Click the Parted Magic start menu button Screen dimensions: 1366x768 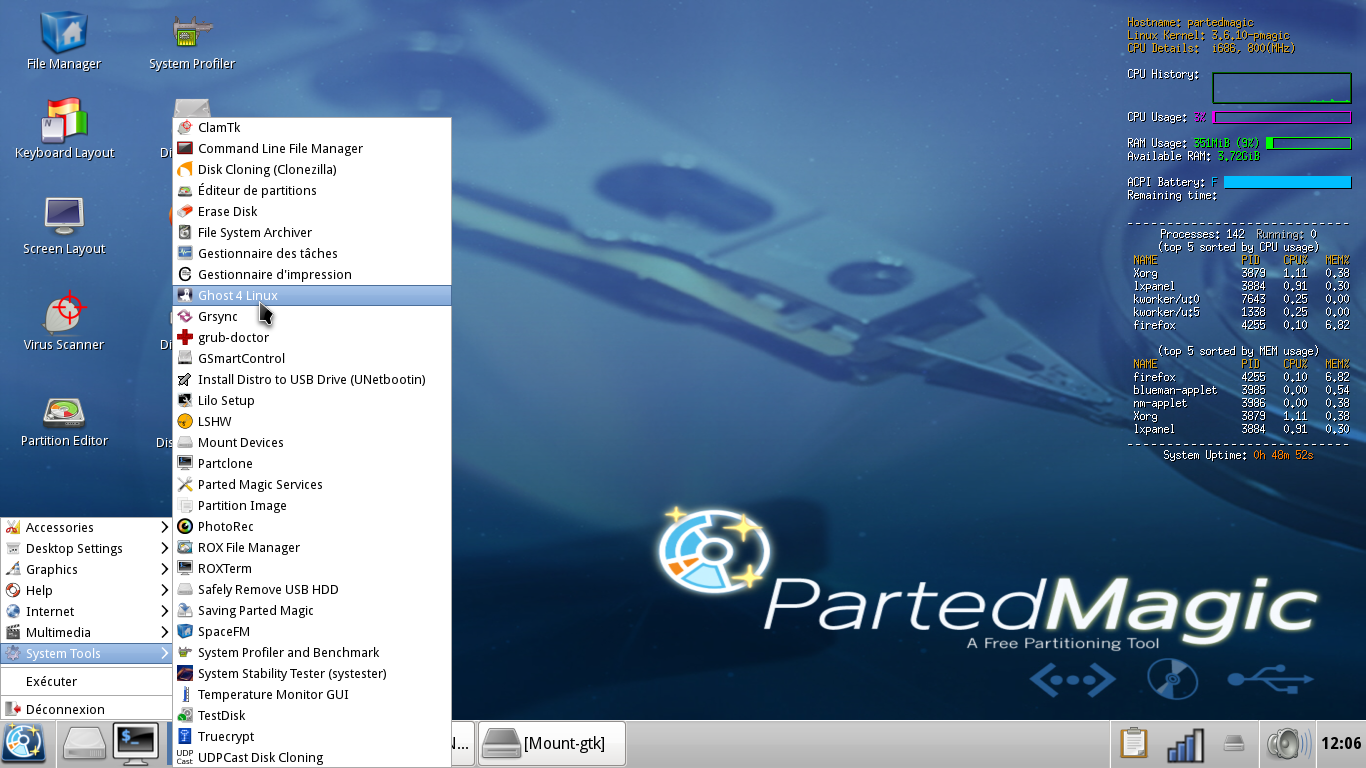[23, 743]
